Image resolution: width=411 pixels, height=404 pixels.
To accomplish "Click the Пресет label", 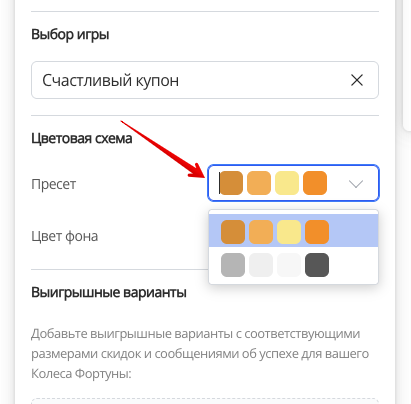I will (x=54, y=184).
